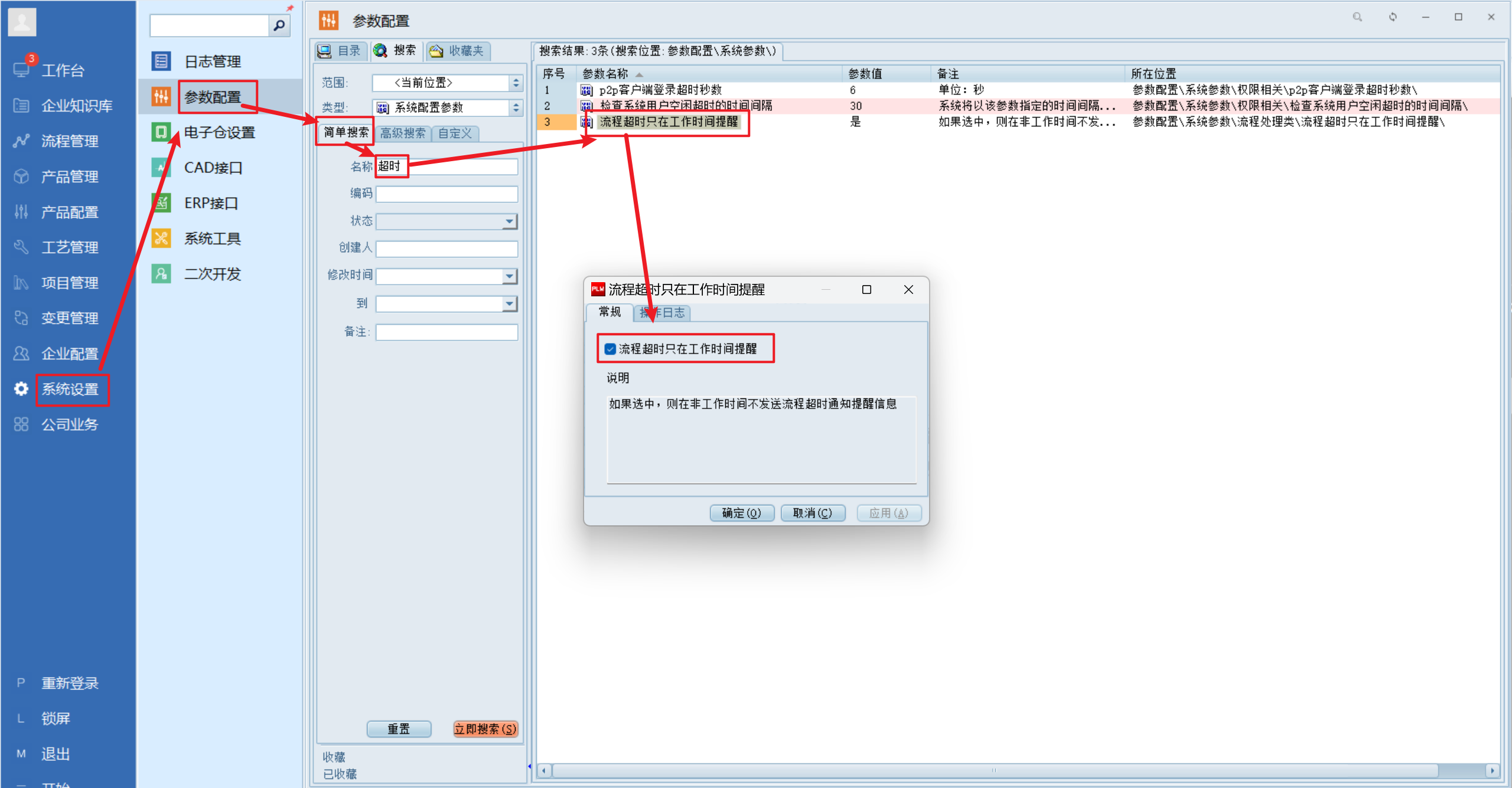Close the 流程超时只在工作时间提醒 dialog
This screenshot has height=788, width=1512.
(x=908, y=289)
